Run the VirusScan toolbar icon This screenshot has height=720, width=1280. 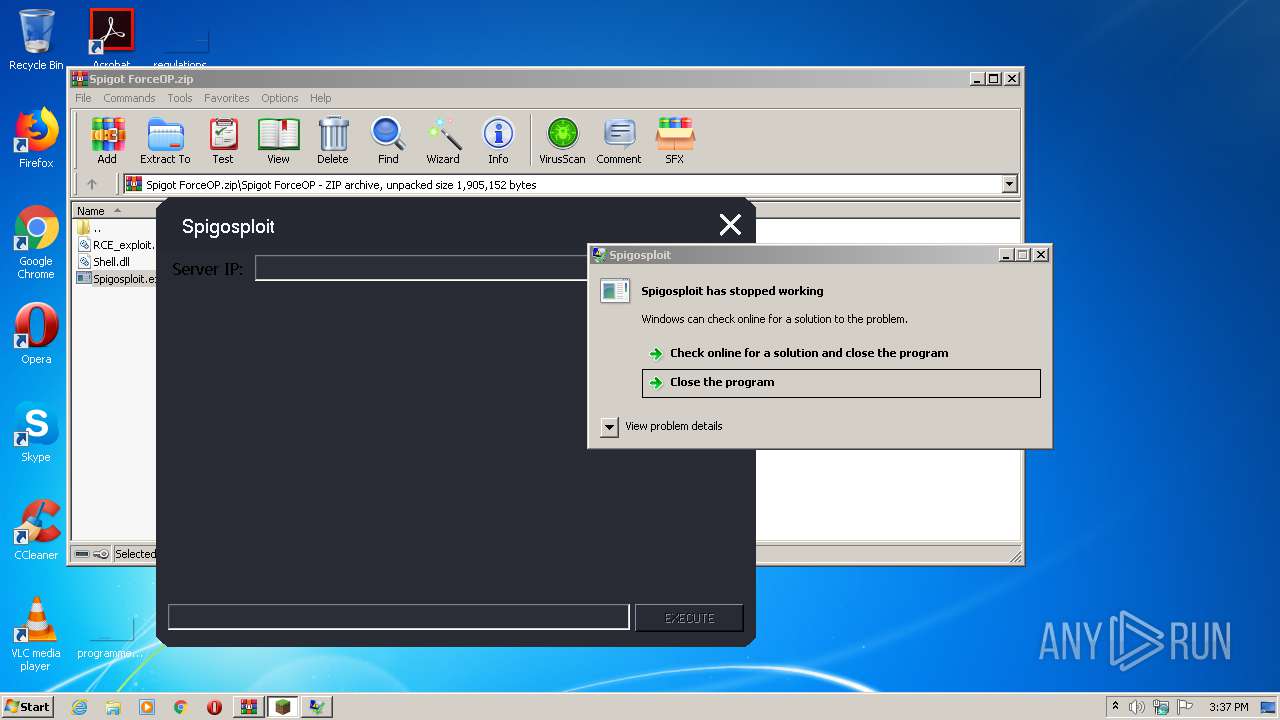[562, 140]
